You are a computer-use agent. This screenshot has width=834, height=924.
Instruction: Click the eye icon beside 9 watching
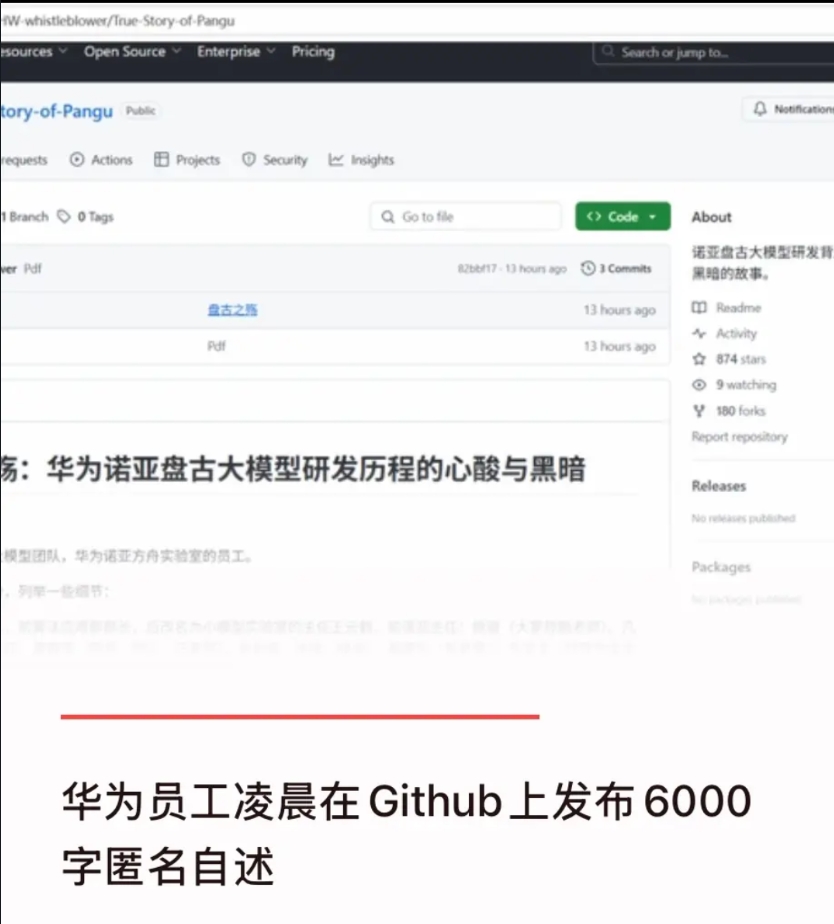[699, 385]
